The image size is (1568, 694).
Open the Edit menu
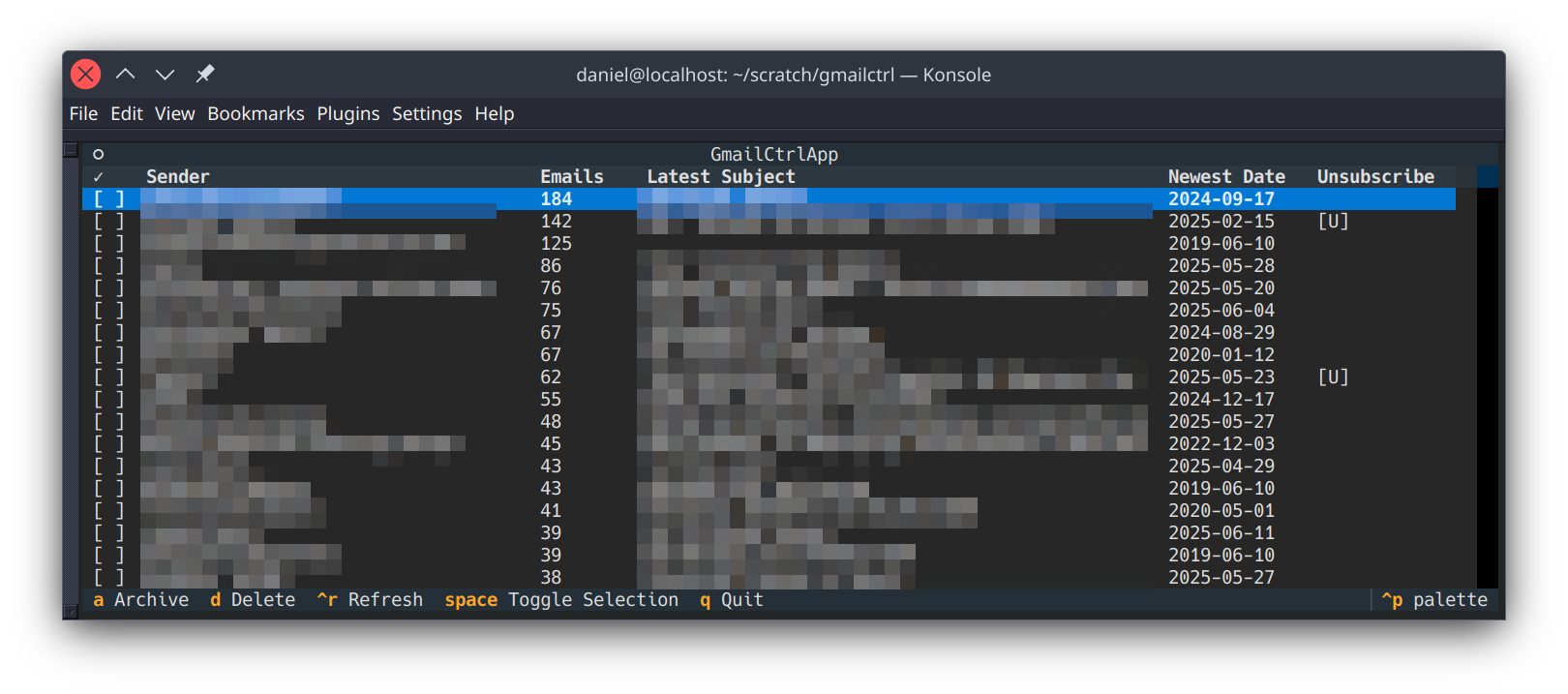point(127,114)
